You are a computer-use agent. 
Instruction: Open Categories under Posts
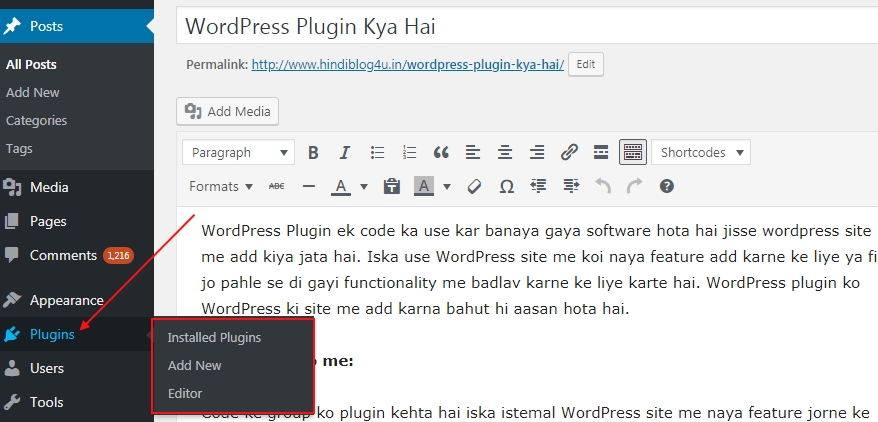pos(36,120)
